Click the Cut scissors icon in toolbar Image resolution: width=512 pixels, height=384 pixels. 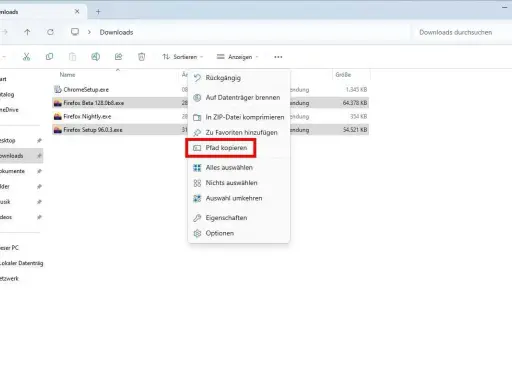26,57
